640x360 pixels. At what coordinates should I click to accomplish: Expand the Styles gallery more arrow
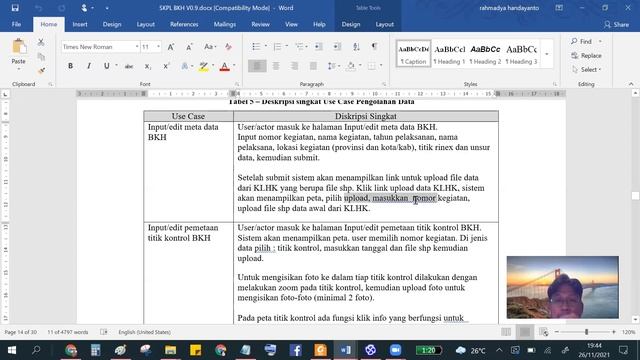click(547, 54)
